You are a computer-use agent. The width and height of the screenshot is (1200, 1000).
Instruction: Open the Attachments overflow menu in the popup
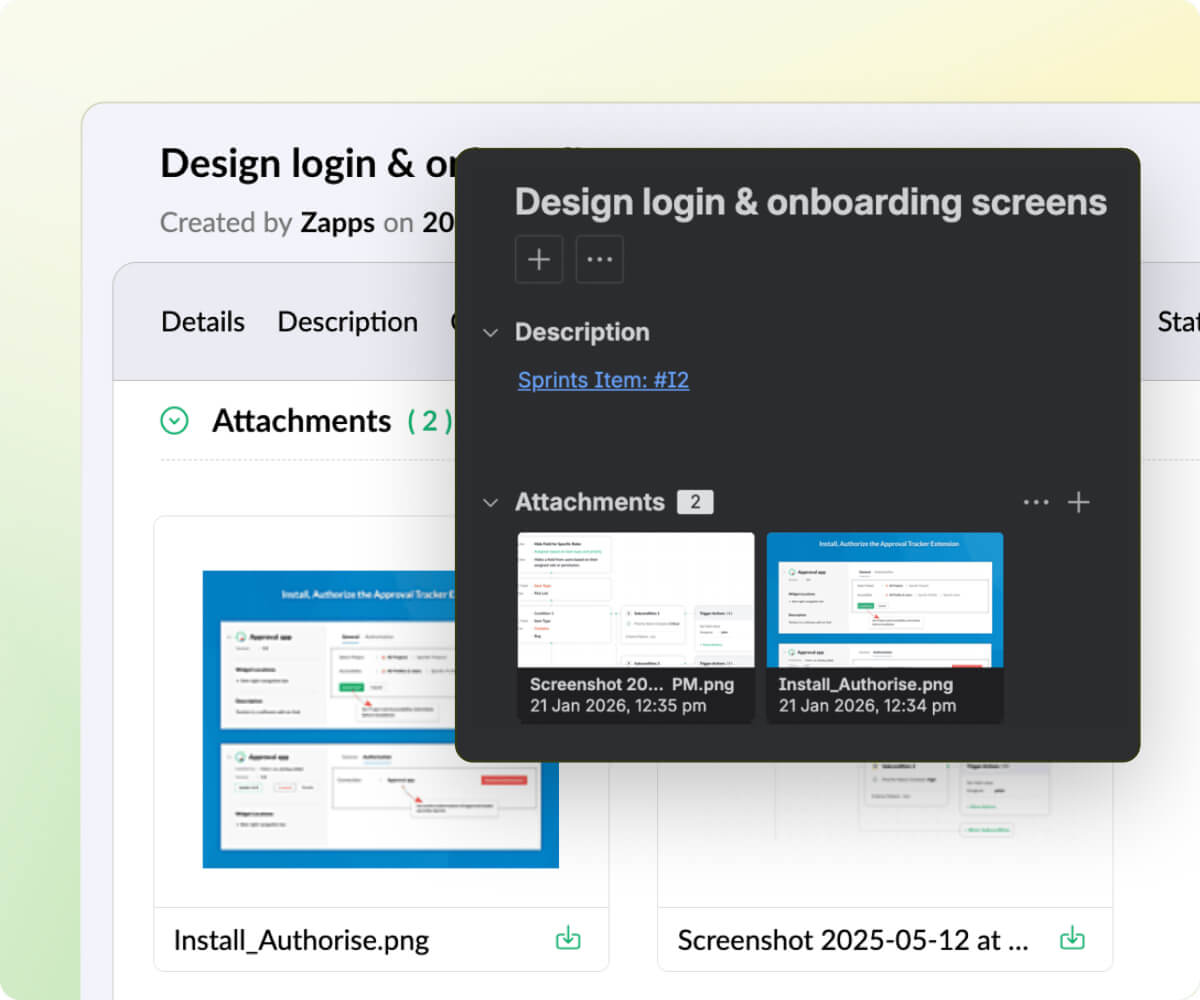click(x=1035, y=502)
